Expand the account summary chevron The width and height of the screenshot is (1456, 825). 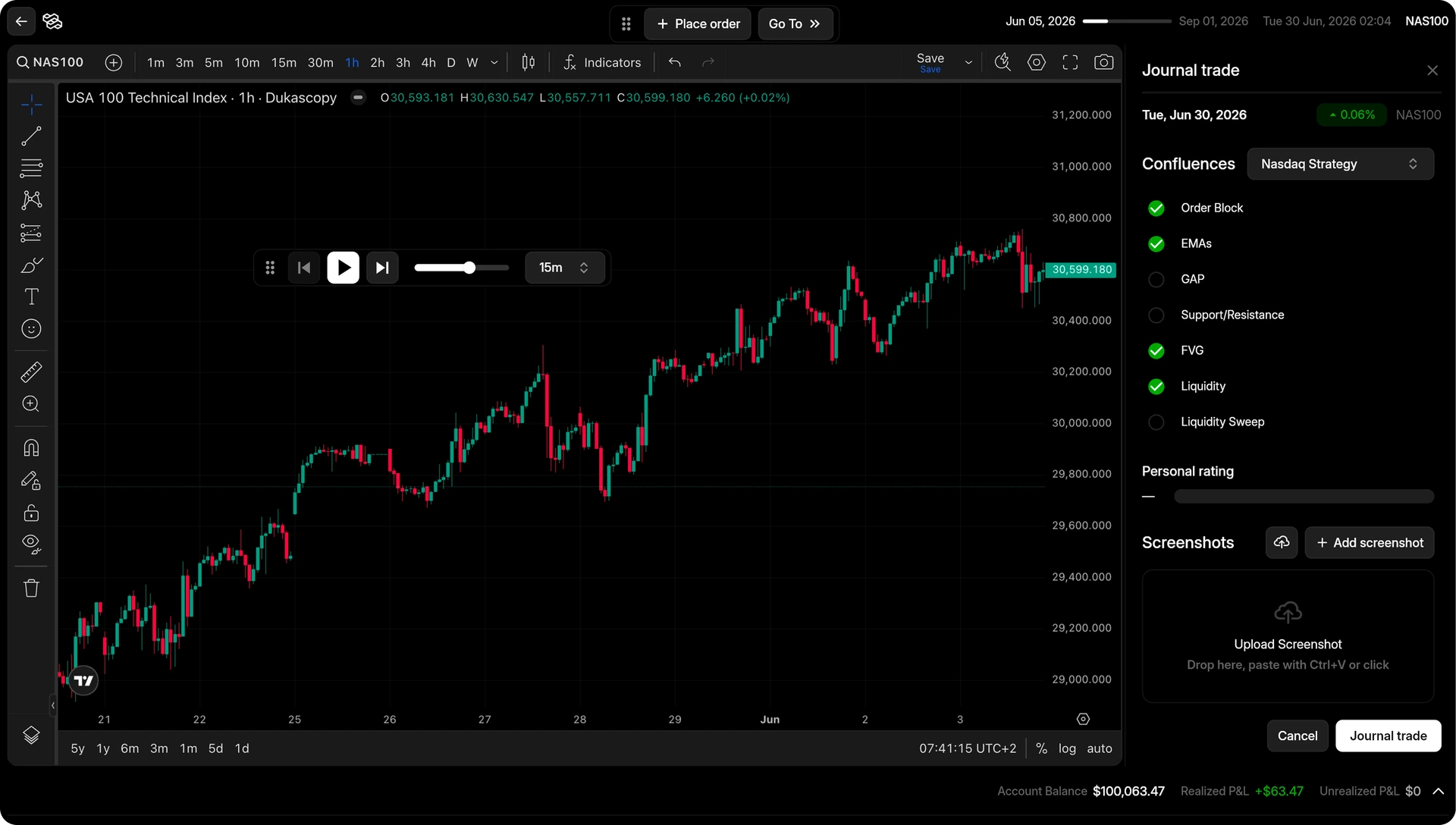click(1438, 791)
